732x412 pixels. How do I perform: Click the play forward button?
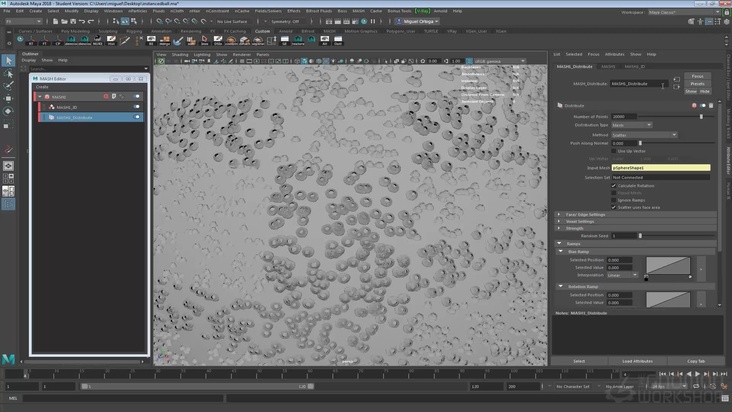697,374
